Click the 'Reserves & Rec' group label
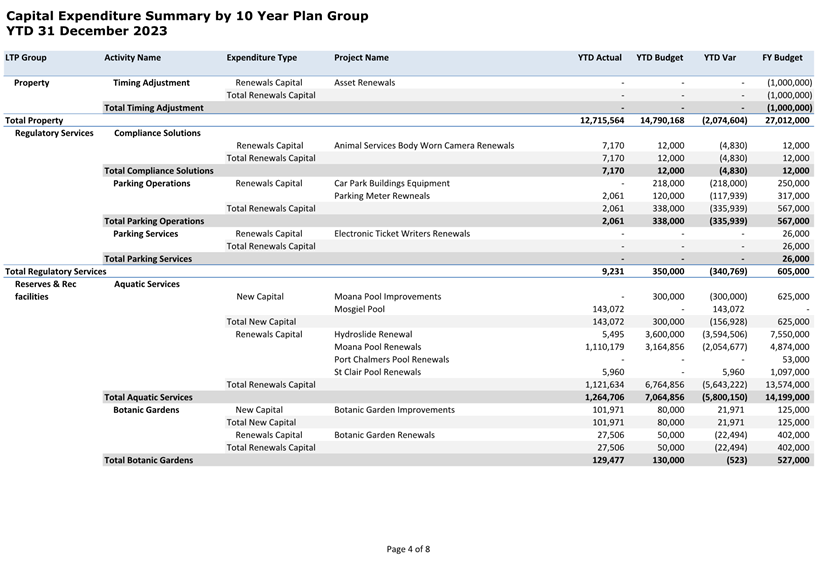Viewport: 817px width, 578px height. click(45, 284)
